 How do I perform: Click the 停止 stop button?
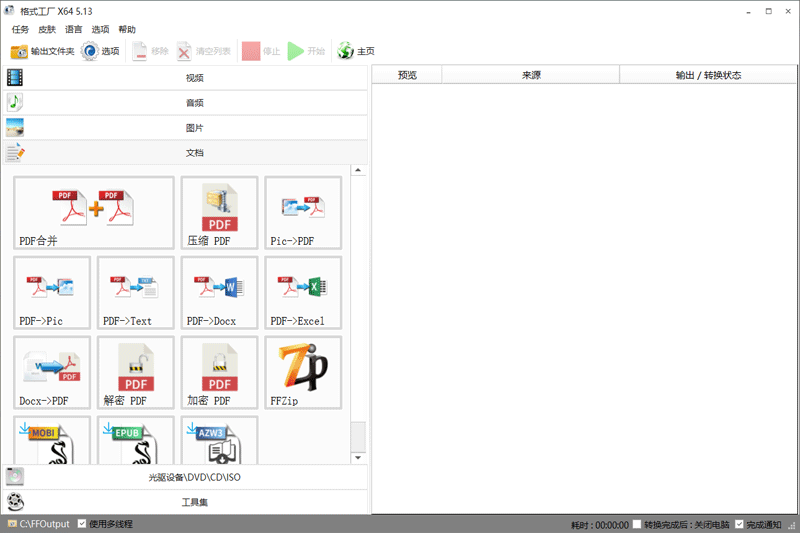click(261, 51)
